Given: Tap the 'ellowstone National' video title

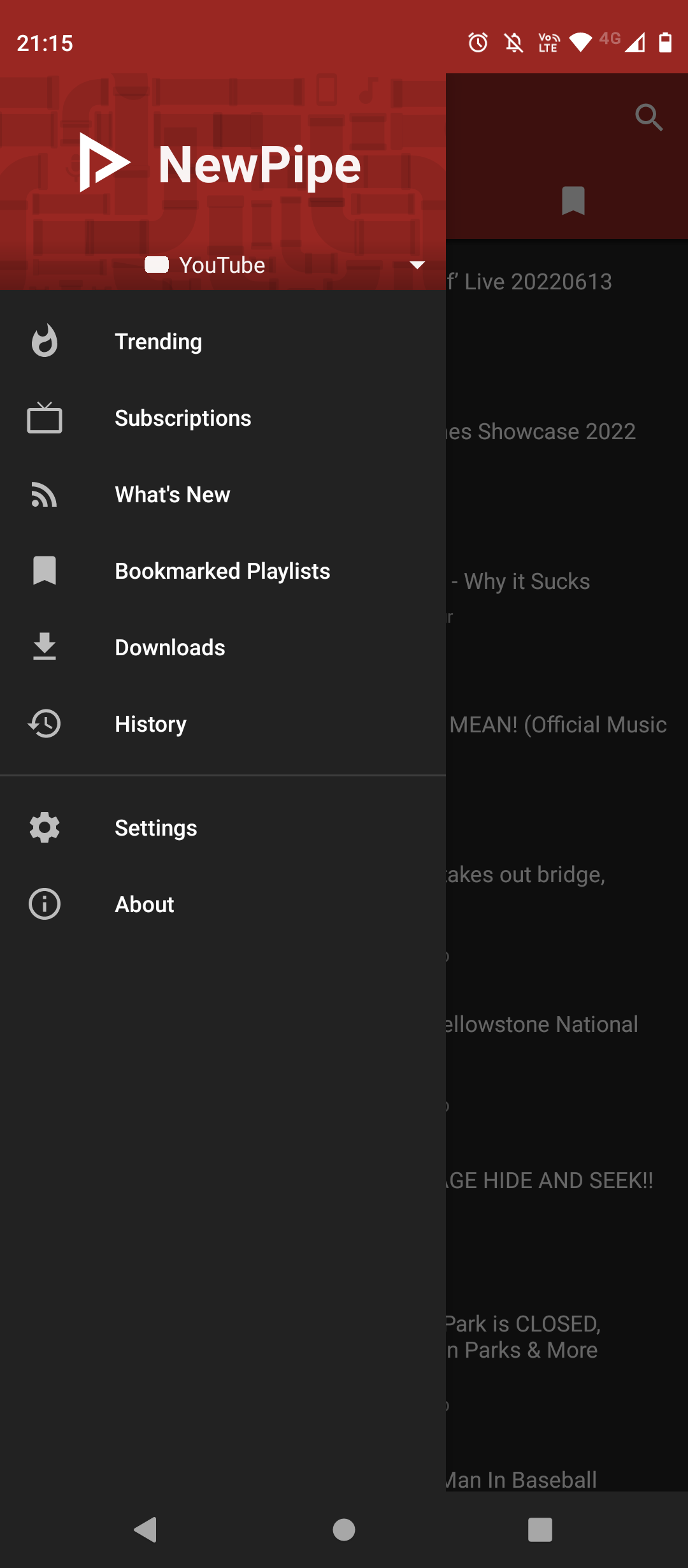Looking at the screenshot, I should [542, 1024].
